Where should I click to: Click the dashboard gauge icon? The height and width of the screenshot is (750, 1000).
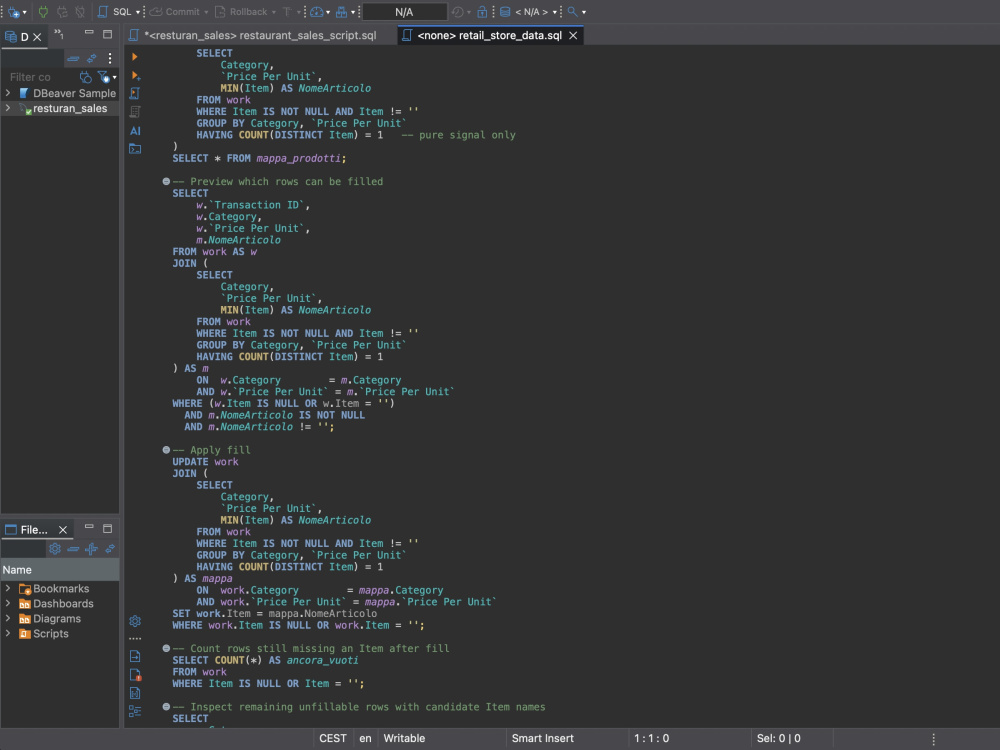(x=316, y=11)
